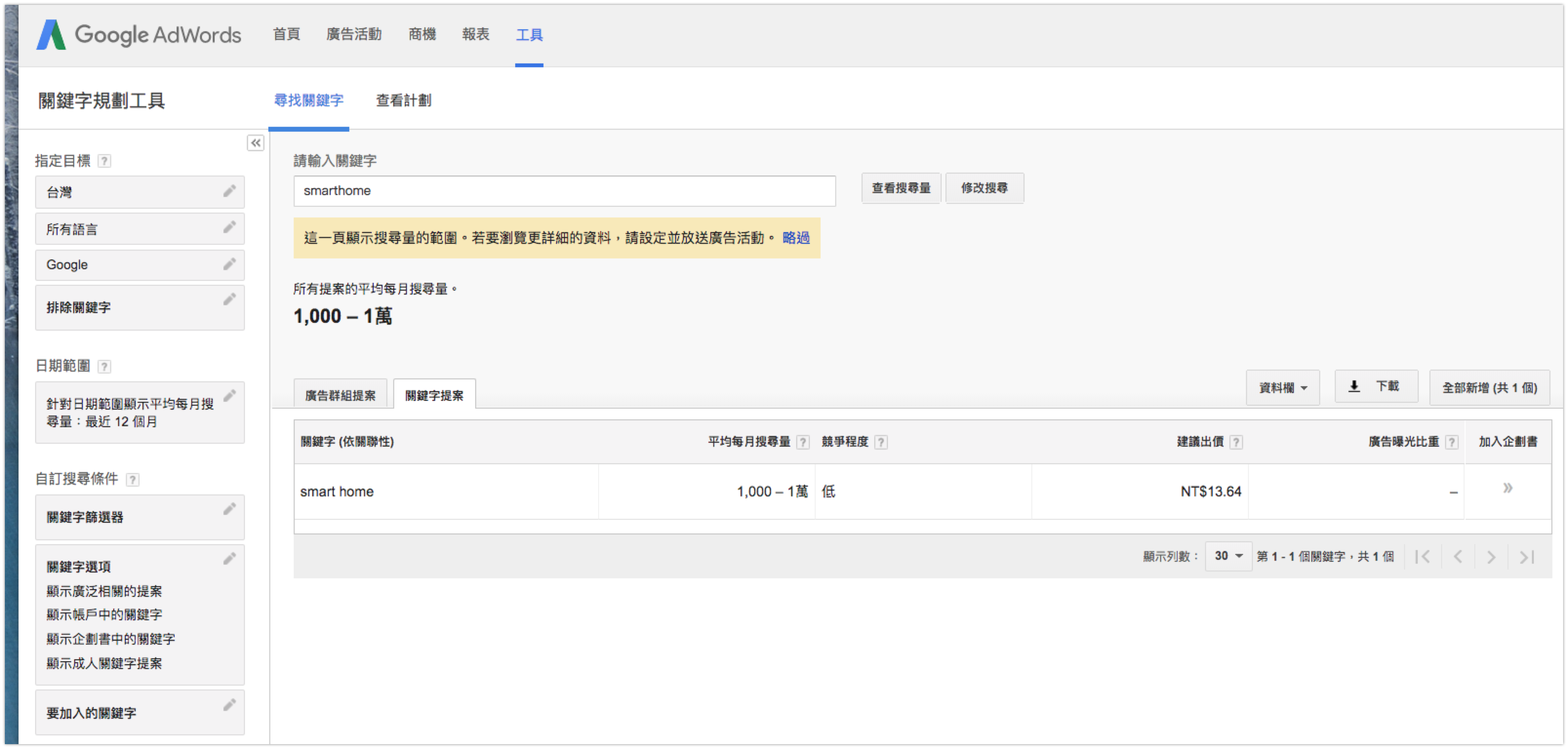Edit the 日期範圍 date range setting
This screenshot has height=749, width=1568.
230,395
